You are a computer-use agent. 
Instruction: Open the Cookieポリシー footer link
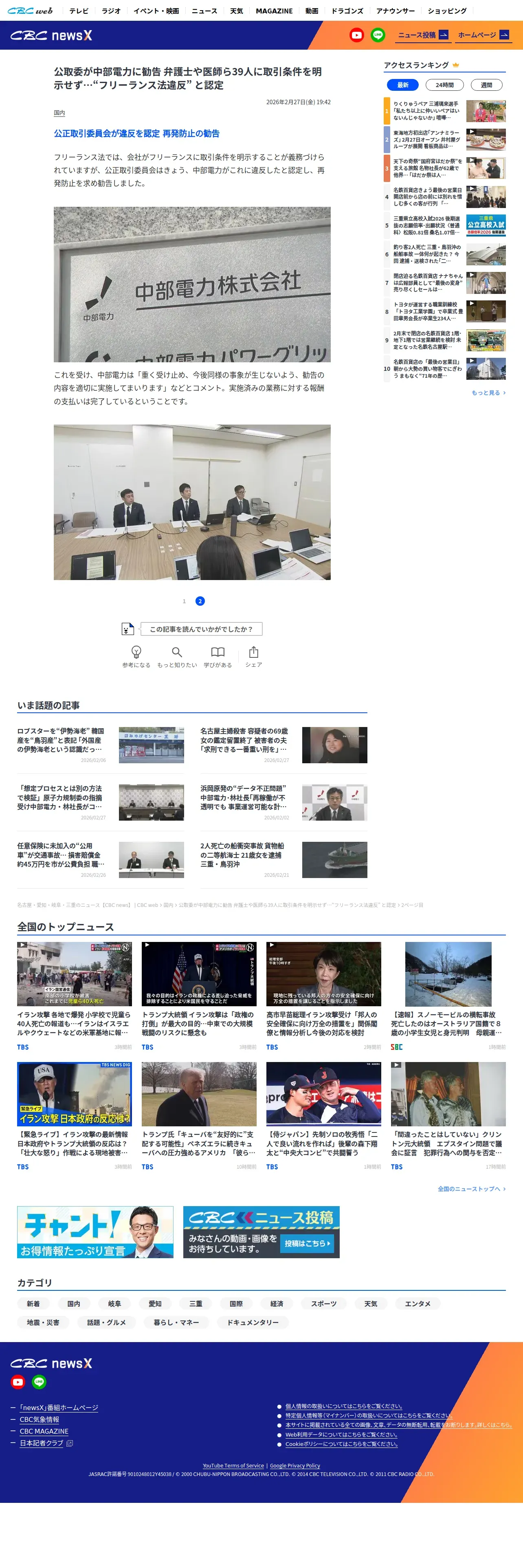point(342,1444)
